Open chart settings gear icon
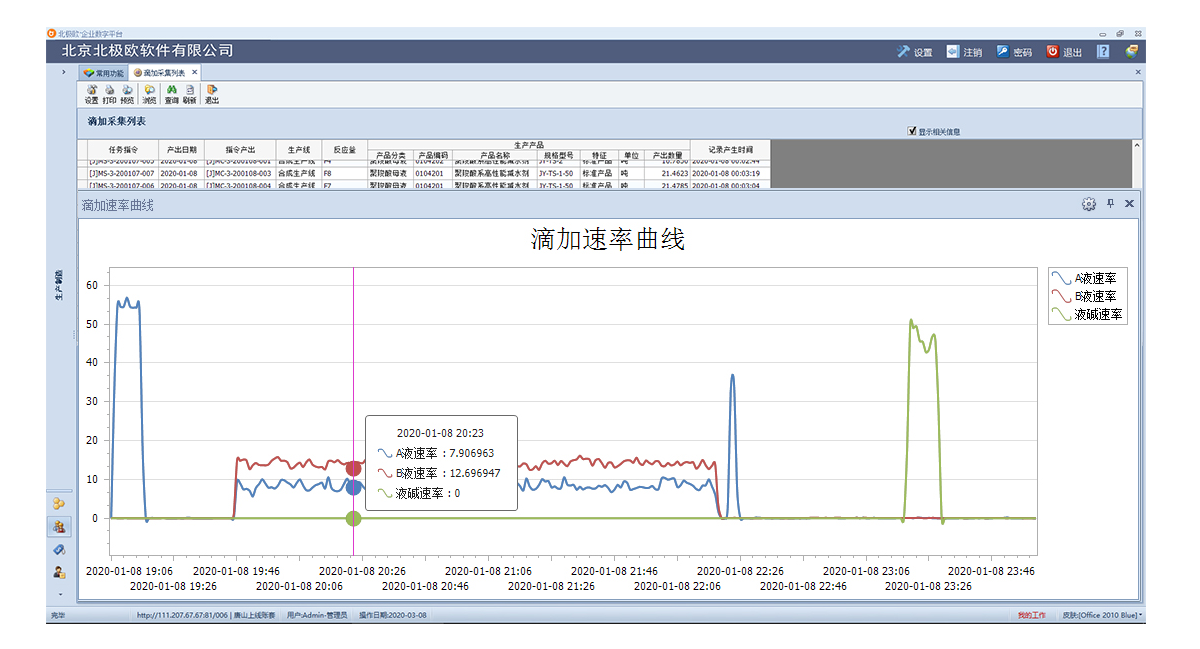The width and height of the screenshot is (1200, 649). (1088, 204)
